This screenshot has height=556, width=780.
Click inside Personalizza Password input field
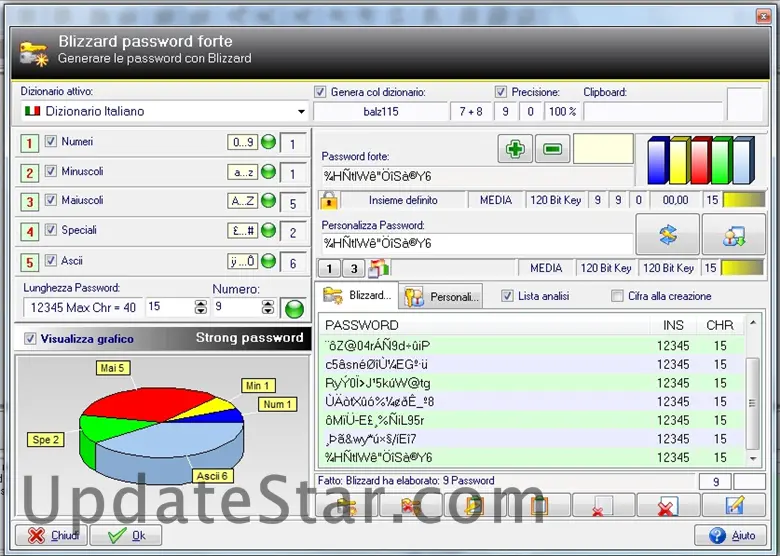[477, 244]
